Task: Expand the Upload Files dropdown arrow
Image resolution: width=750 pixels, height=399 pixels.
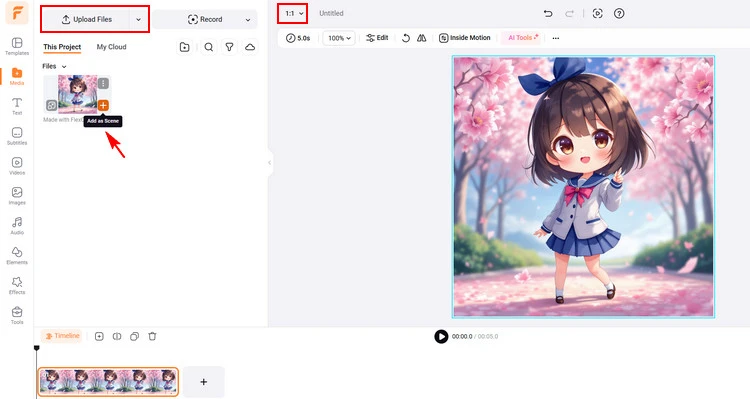Action: pos(138,20)
